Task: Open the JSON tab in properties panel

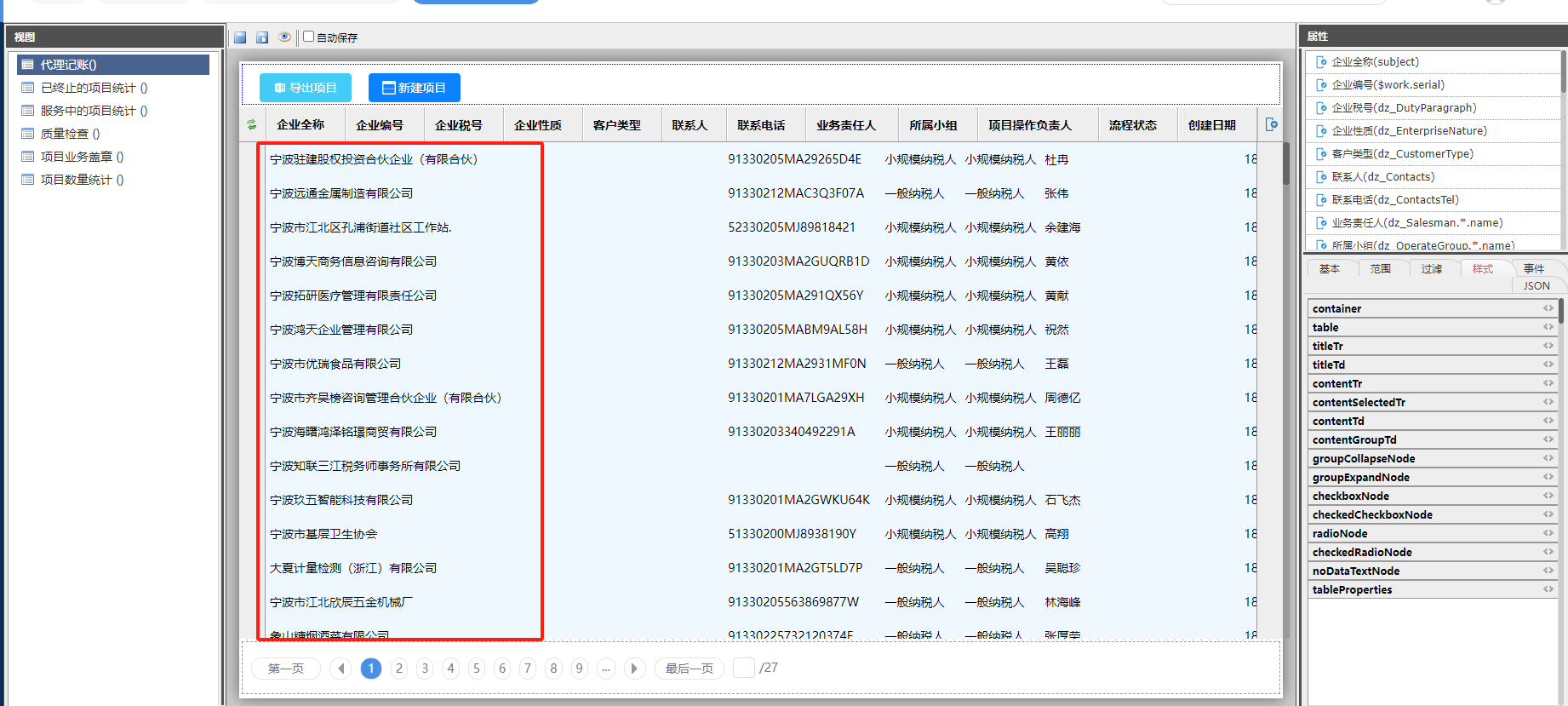Action: 1537,286
